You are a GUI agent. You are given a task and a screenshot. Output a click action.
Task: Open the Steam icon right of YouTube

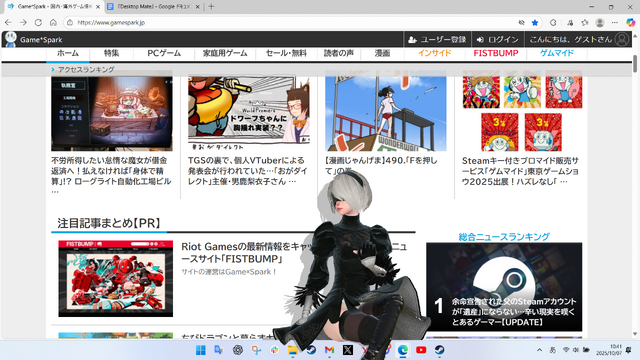point(440,350)
